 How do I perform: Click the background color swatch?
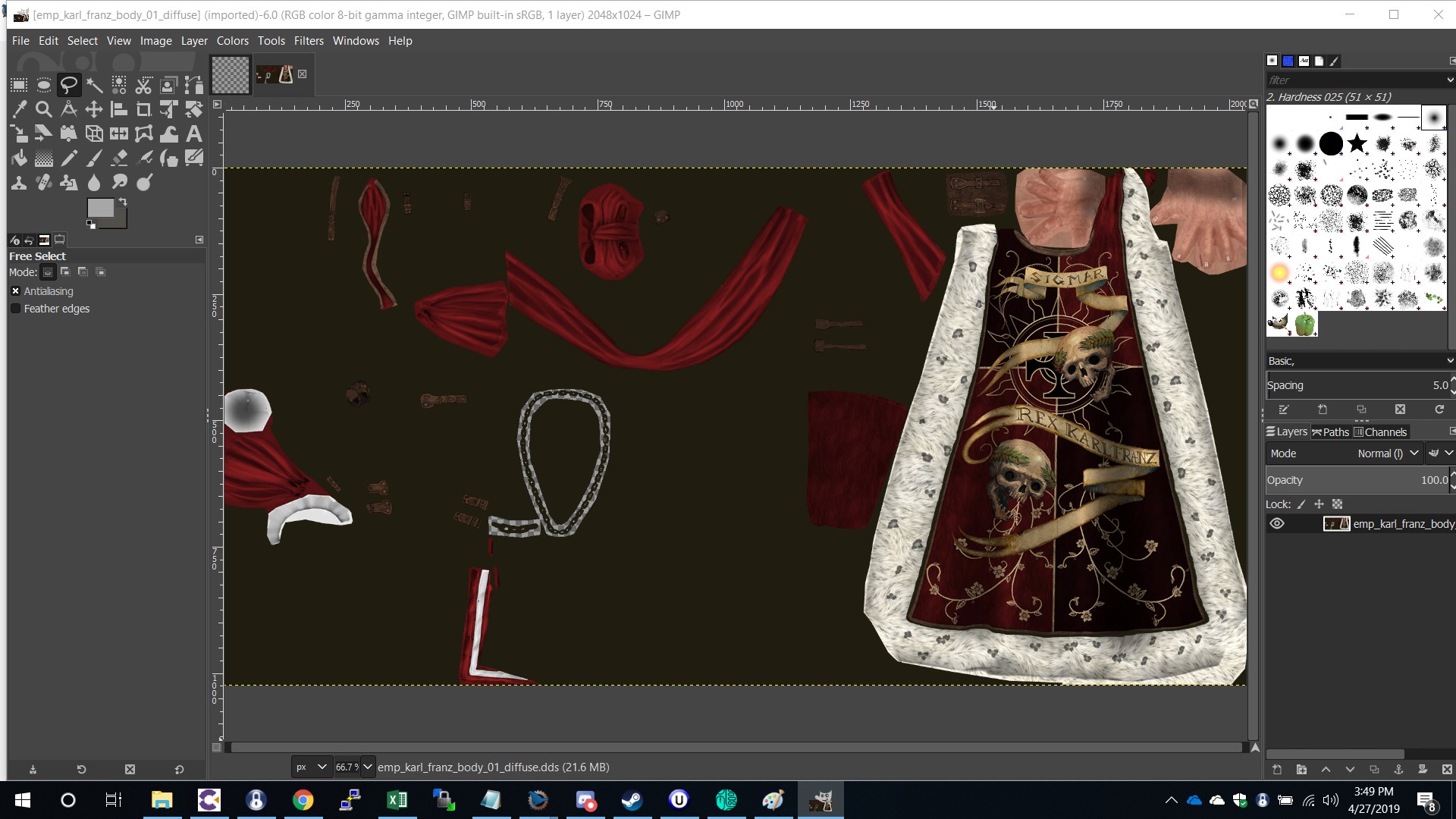click(x=120, y=221)
